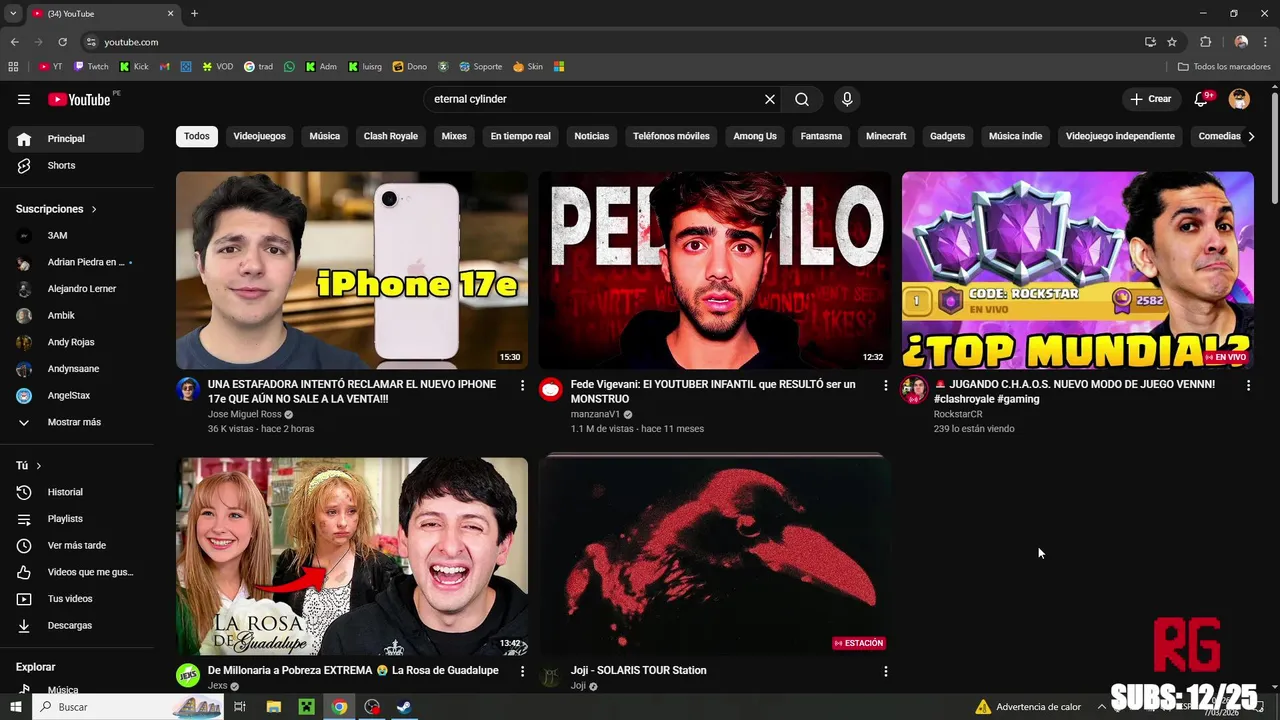1280x720 pixels.
Task: Open manzanaV1 channel link
Action: [595, 414]
